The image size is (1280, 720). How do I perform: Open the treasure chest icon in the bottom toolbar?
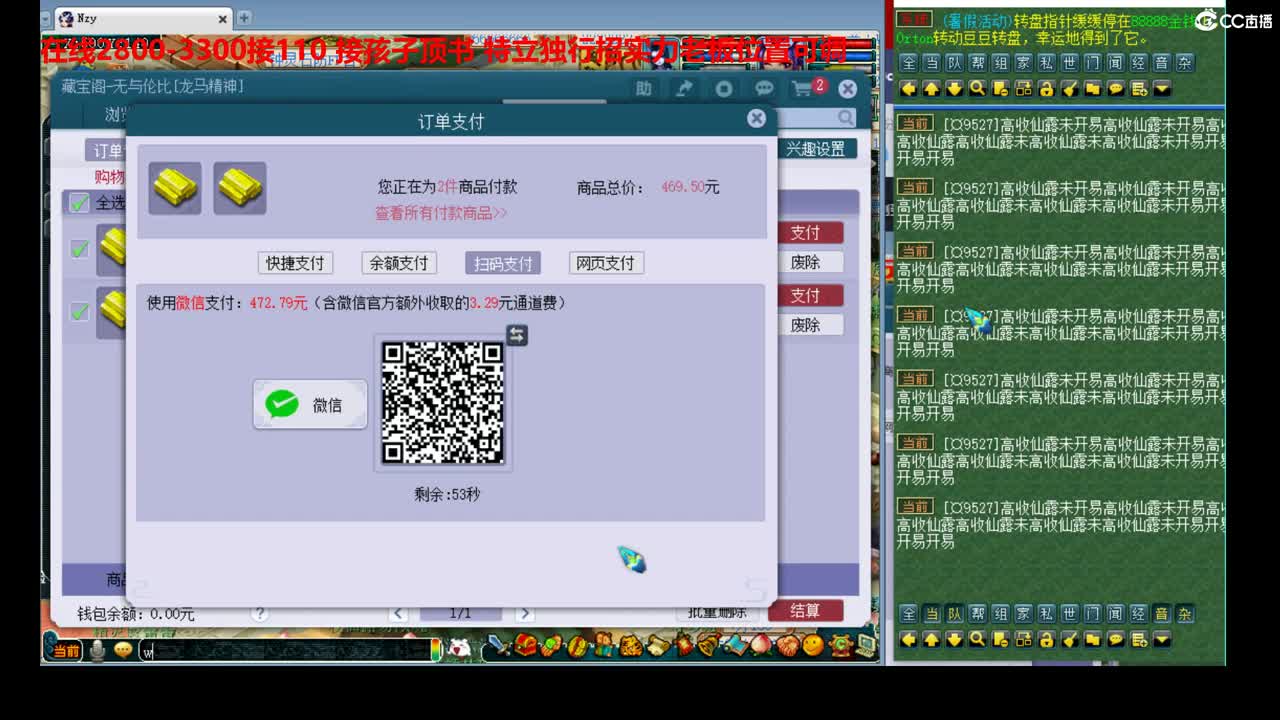click(x=526, y=646)
